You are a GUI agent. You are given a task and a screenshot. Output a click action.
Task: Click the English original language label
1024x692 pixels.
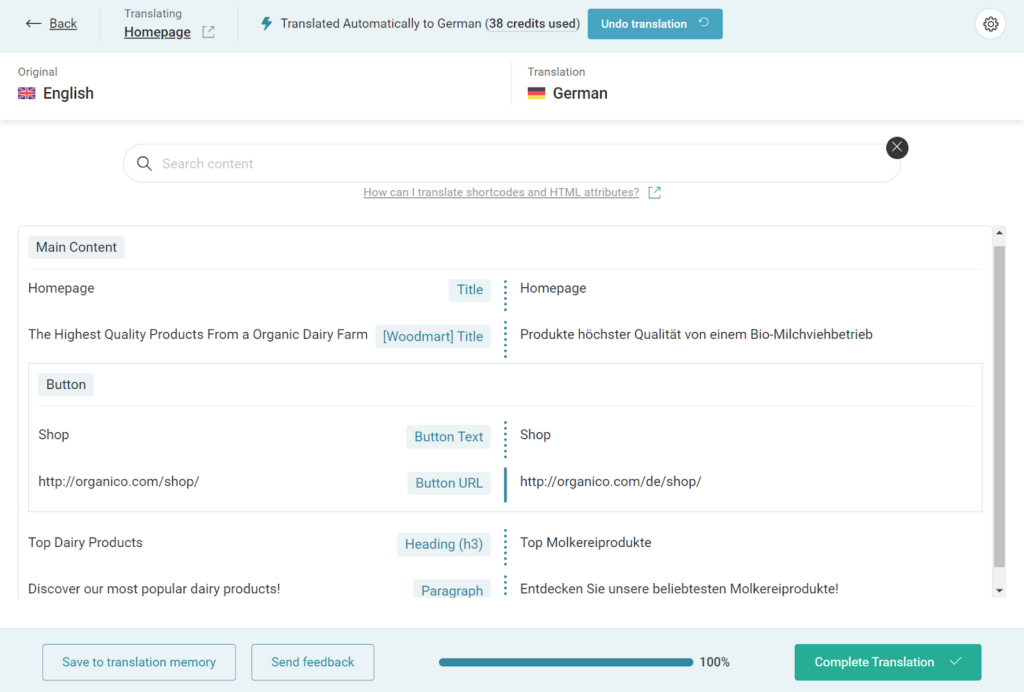(x=69, y=93)
